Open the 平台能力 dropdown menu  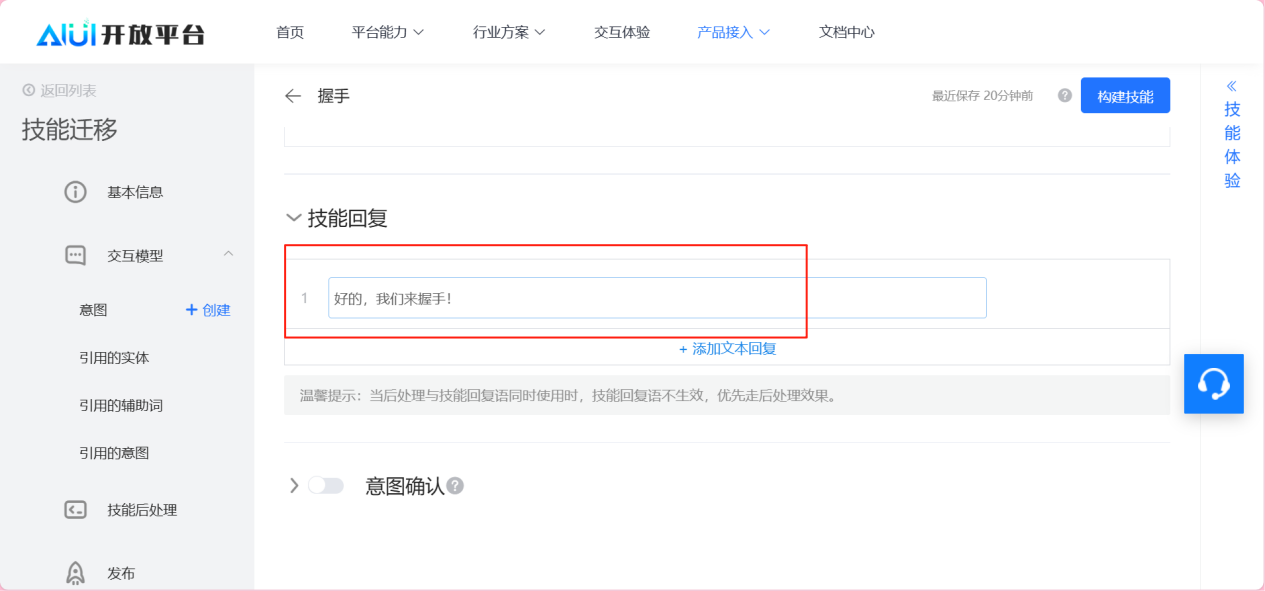[x=388, y=32]
